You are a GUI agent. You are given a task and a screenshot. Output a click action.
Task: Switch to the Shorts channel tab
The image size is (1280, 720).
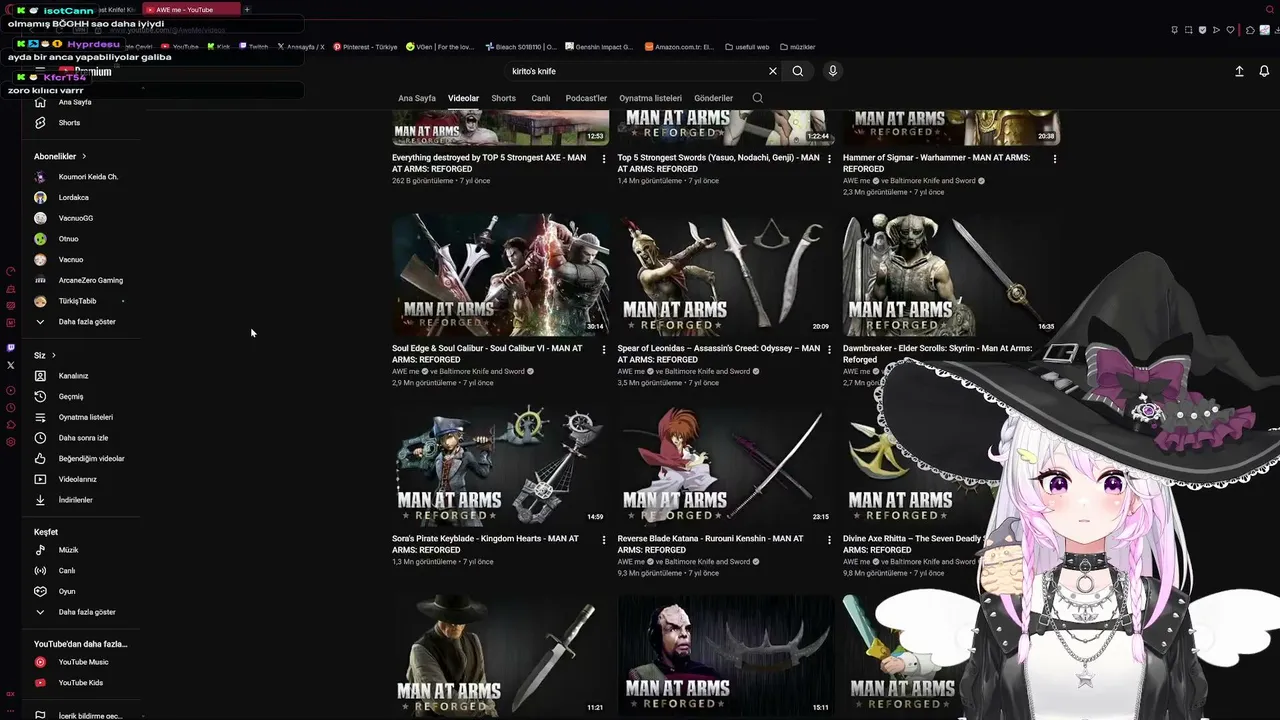504,98
